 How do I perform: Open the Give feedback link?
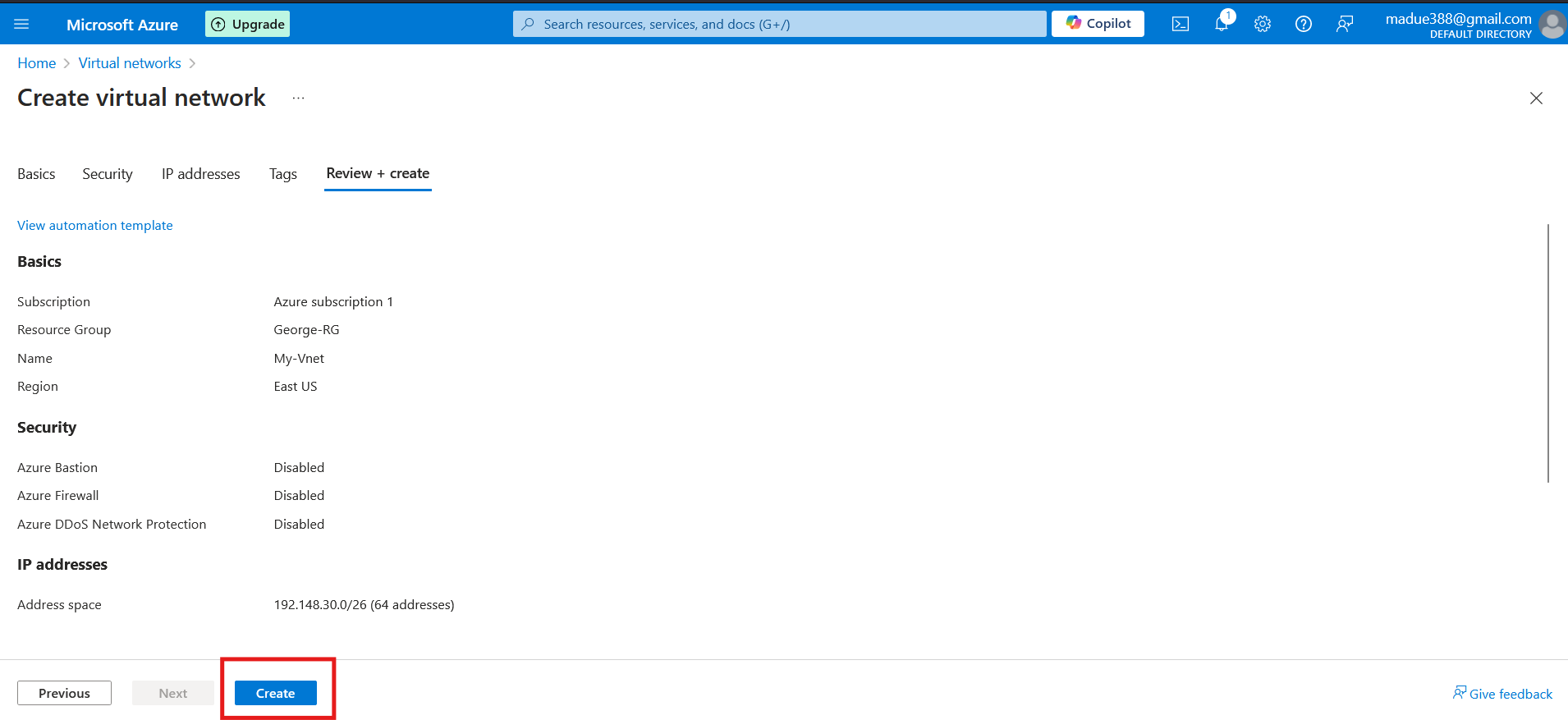click(1502, 694)
